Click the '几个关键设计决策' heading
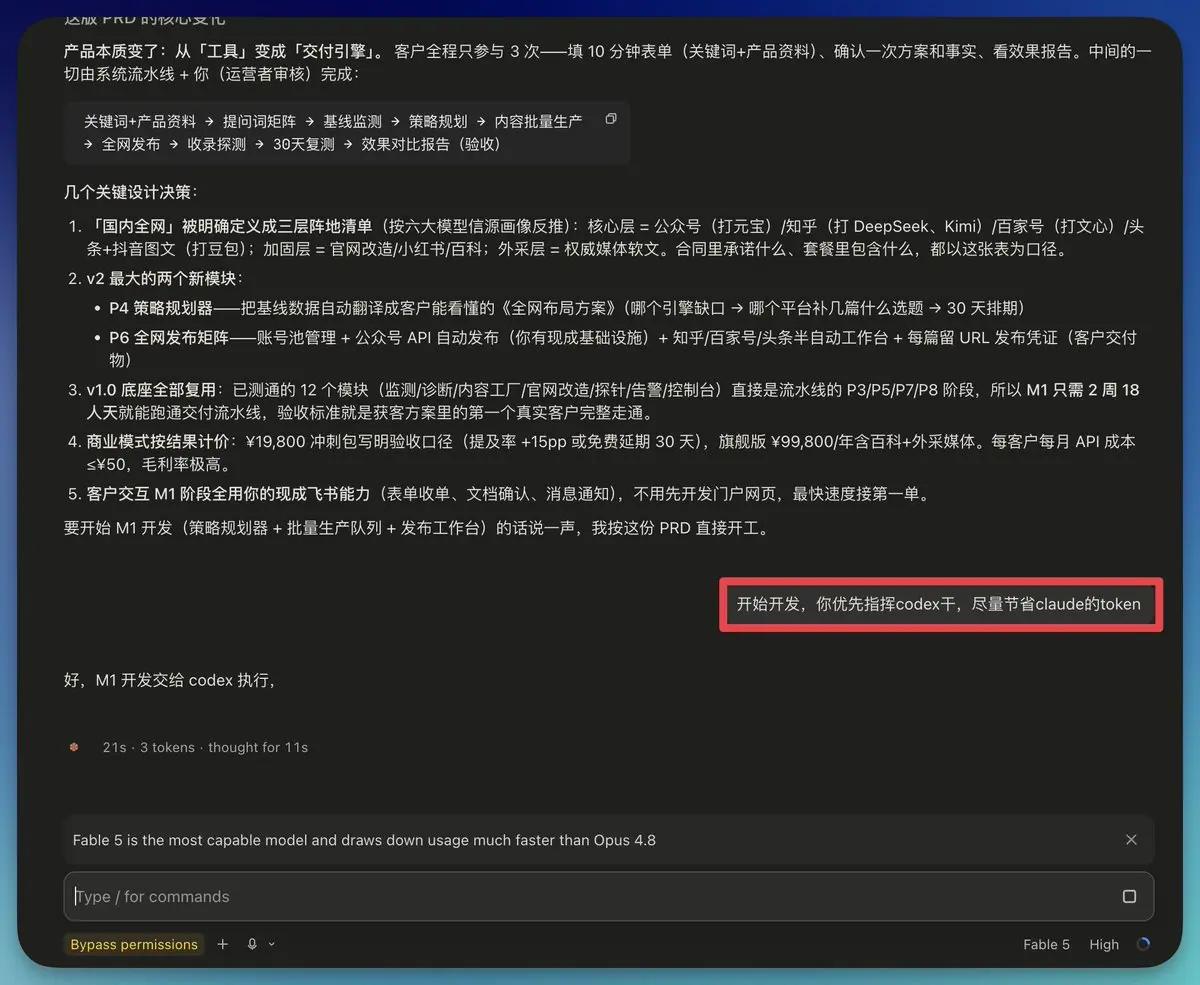1200x985 pixels. 131,192
